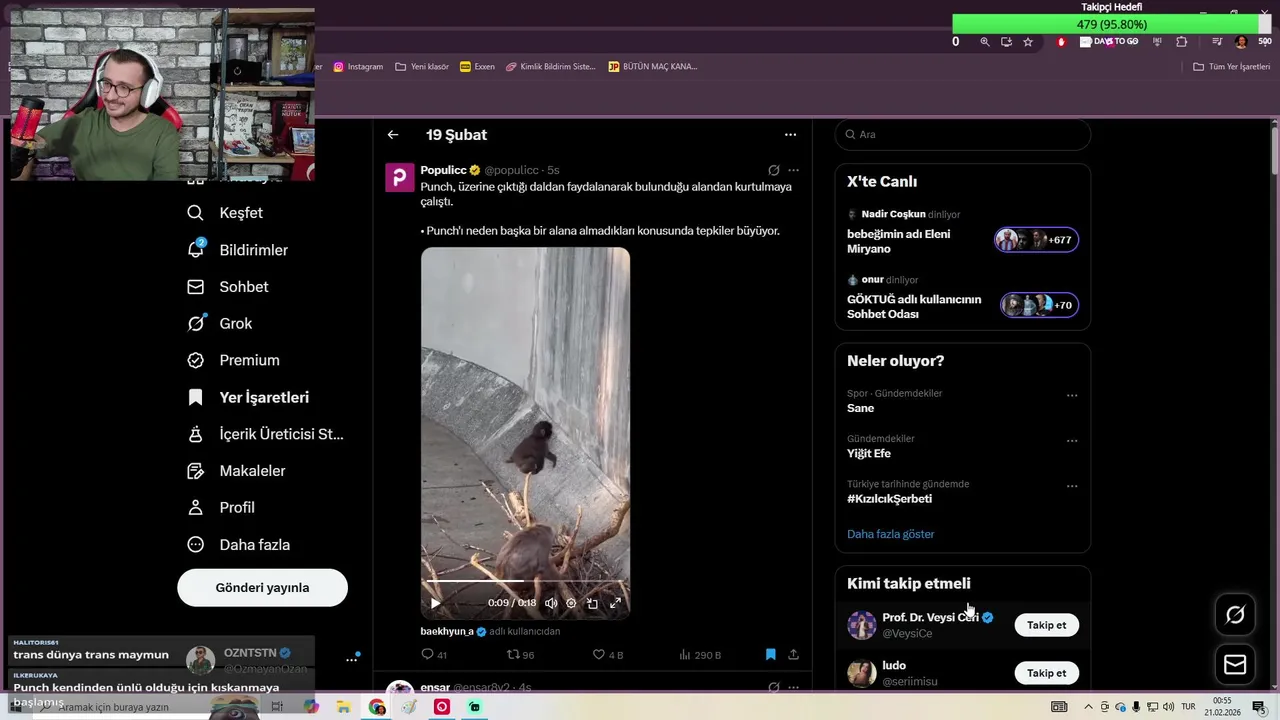Screen dimensions: 1280x720
Task: Open baekhyun_a source account link
Action: pyautogui.click(x=447, y=632)
